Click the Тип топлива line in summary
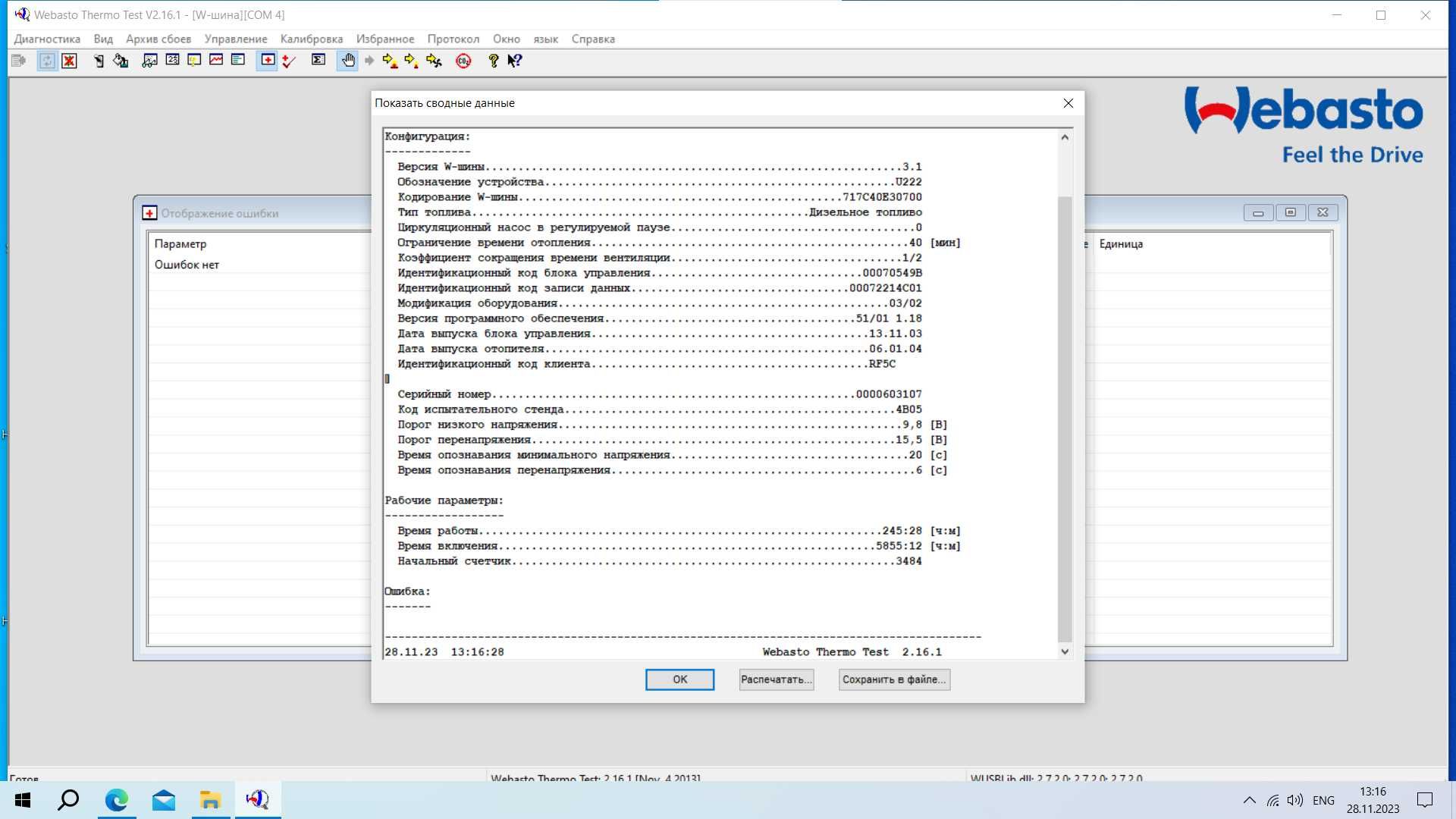1456x819 pixels. click(x=660, y=212)
